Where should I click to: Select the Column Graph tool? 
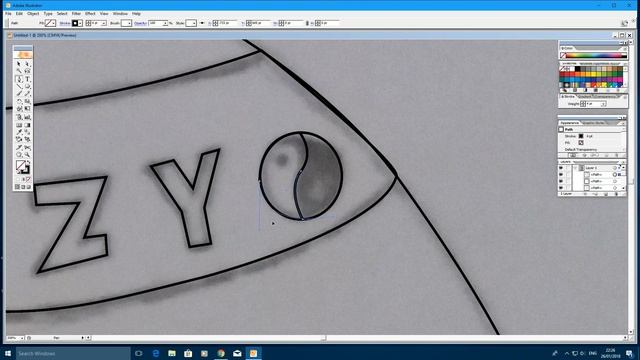(x=27, y=117)
